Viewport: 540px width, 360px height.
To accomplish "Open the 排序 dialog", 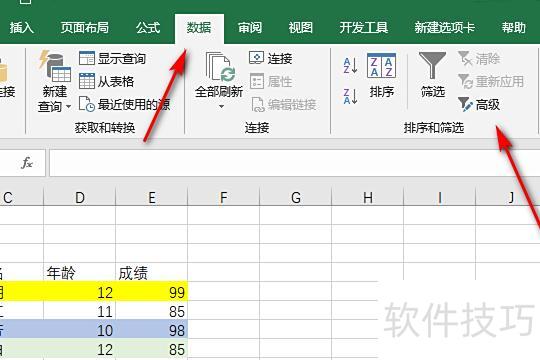I will click(x=382, y=75).
